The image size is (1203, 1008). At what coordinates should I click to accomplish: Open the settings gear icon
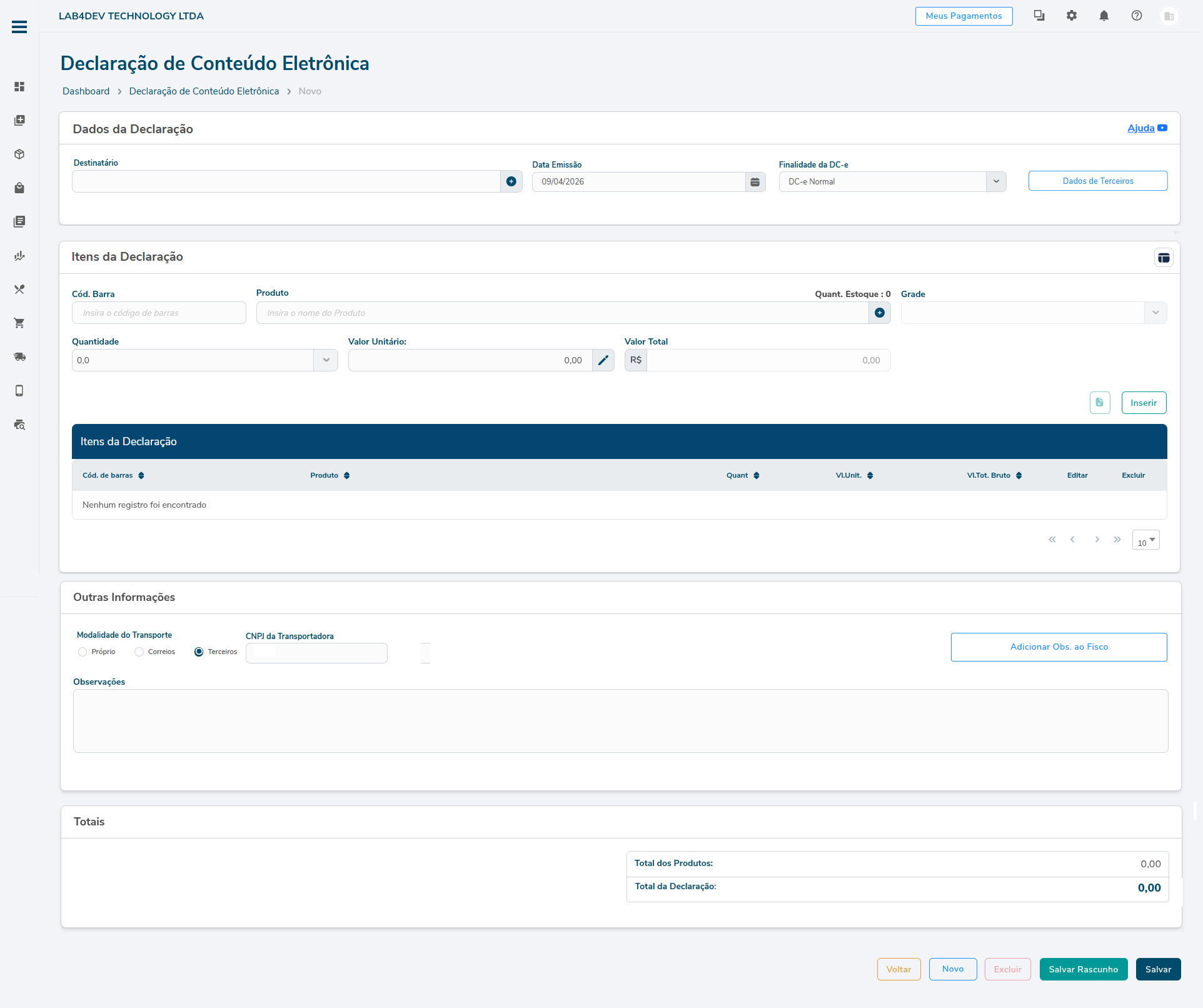click(1071, 16)
